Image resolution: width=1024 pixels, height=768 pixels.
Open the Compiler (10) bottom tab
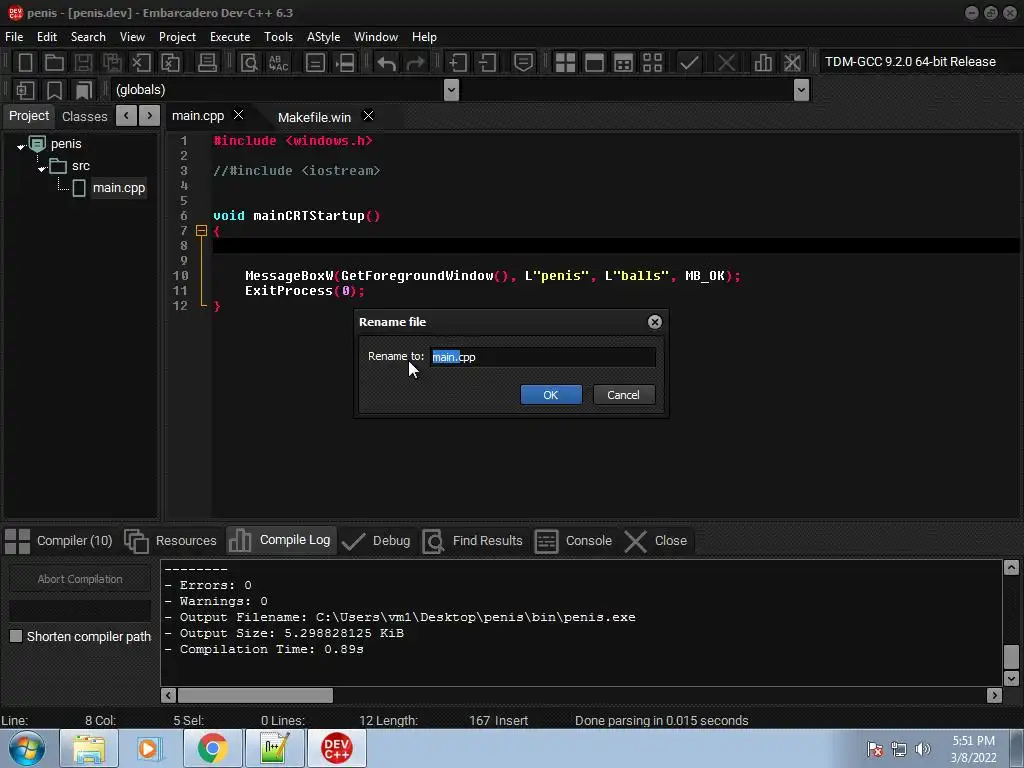pyautogui.click(x=59, y=541)
